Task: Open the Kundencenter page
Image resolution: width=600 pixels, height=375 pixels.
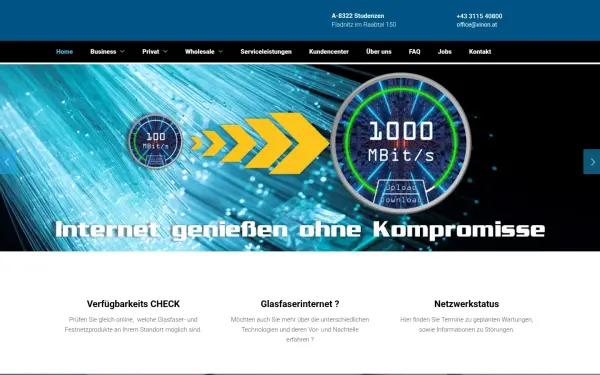Action: pyautogui.click(x=329, y=52)
